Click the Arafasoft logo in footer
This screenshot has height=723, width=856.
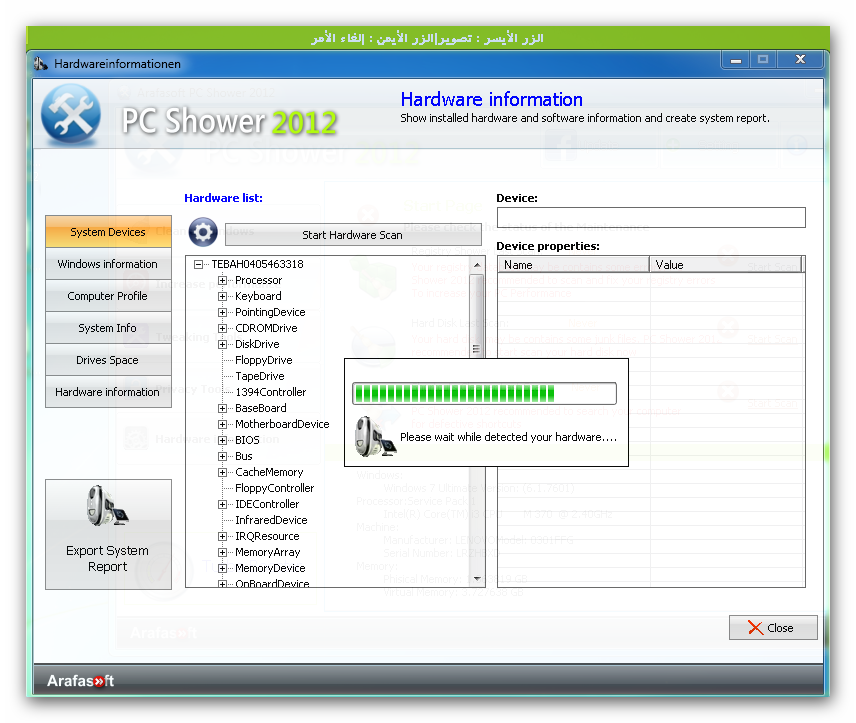(81, 681)
